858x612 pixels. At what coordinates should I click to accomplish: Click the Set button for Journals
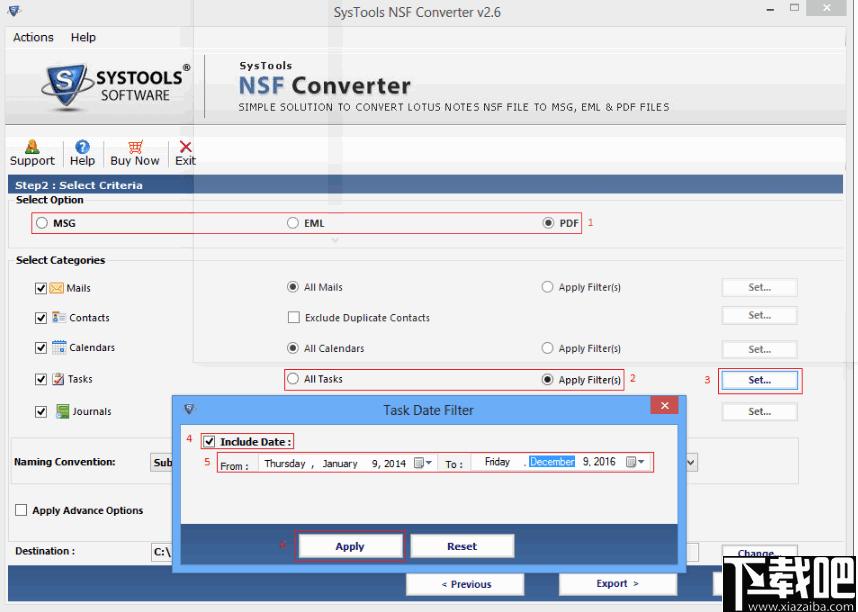(760, 412)
